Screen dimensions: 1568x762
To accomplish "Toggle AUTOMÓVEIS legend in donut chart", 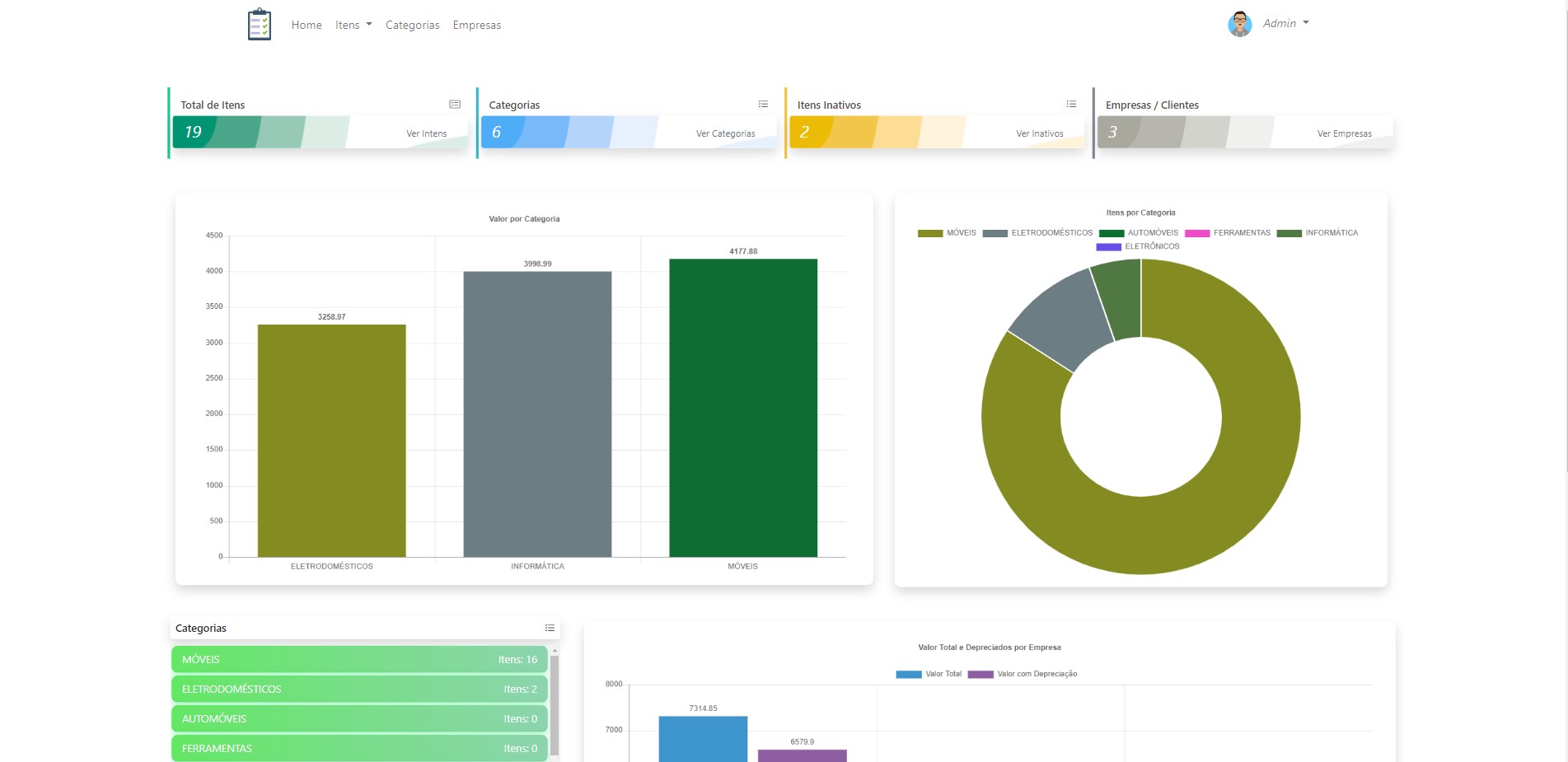I will point(1139,233).
